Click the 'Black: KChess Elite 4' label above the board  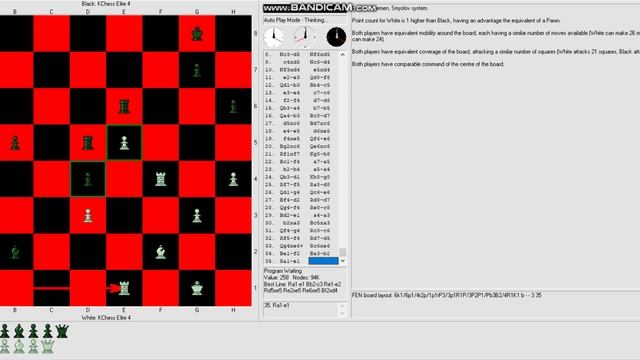coord(106,4)
